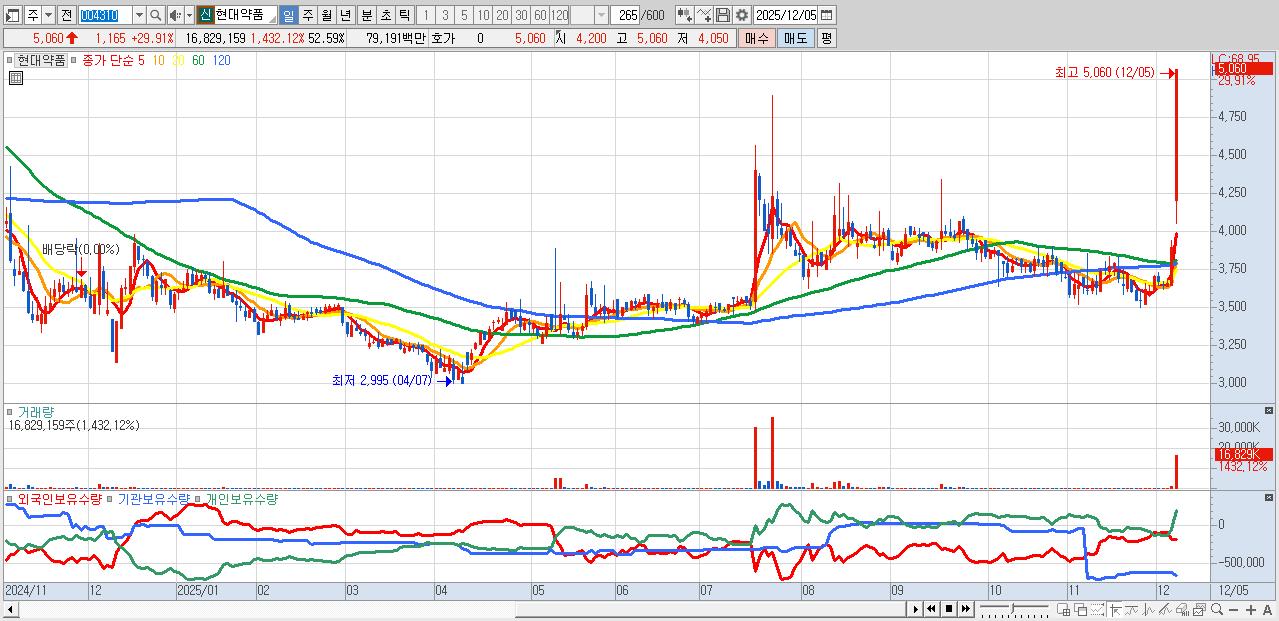Click the speaker sound icon
Screen dimensions: 1279x621
click(175, 15)
